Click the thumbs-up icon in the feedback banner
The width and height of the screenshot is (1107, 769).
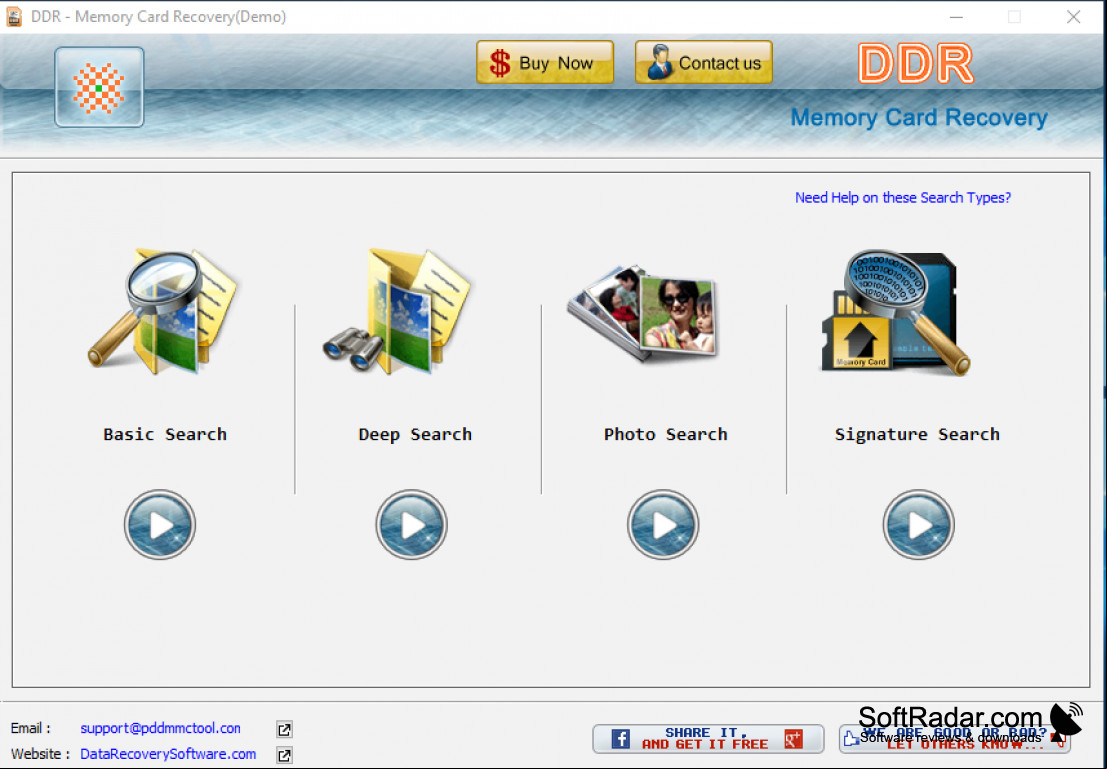coord(851,739)
